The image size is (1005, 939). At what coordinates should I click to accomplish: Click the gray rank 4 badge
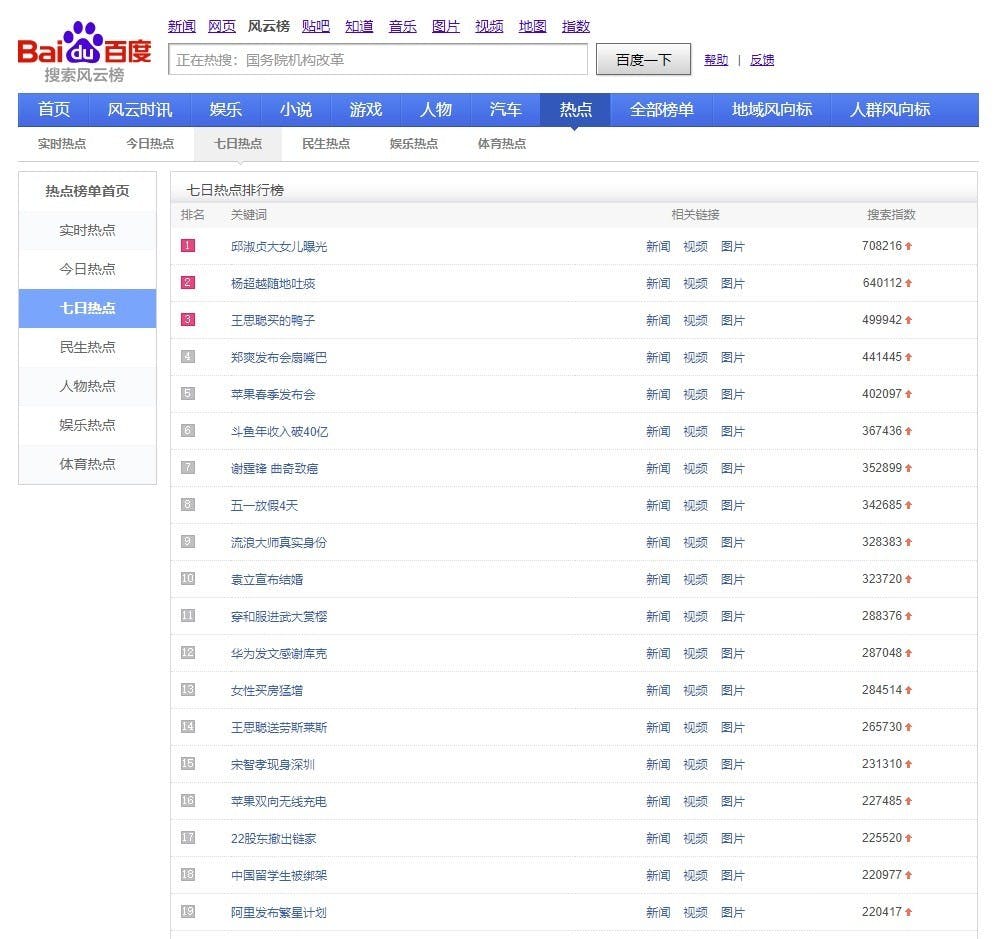point(188,356)
